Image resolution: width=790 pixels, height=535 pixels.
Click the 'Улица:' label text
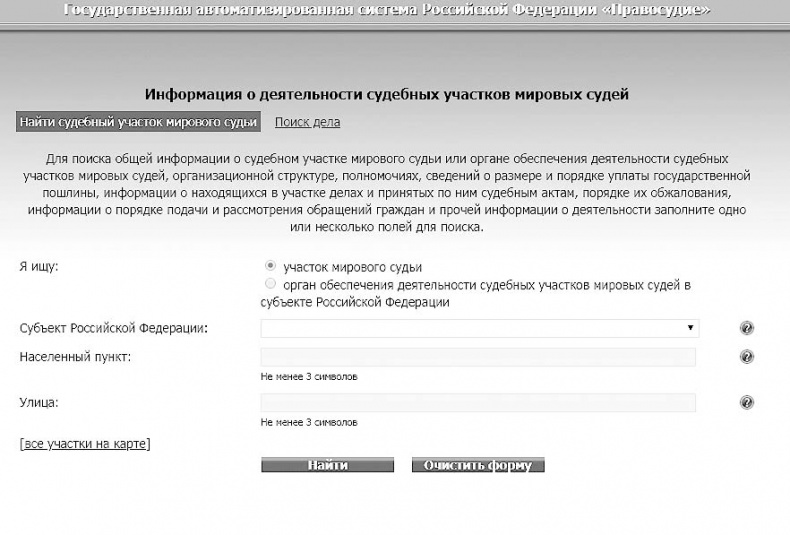40,402
